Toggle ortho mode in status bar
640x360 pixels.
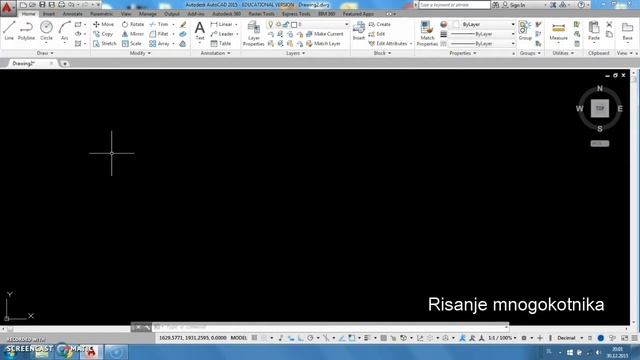coord(300,338)
